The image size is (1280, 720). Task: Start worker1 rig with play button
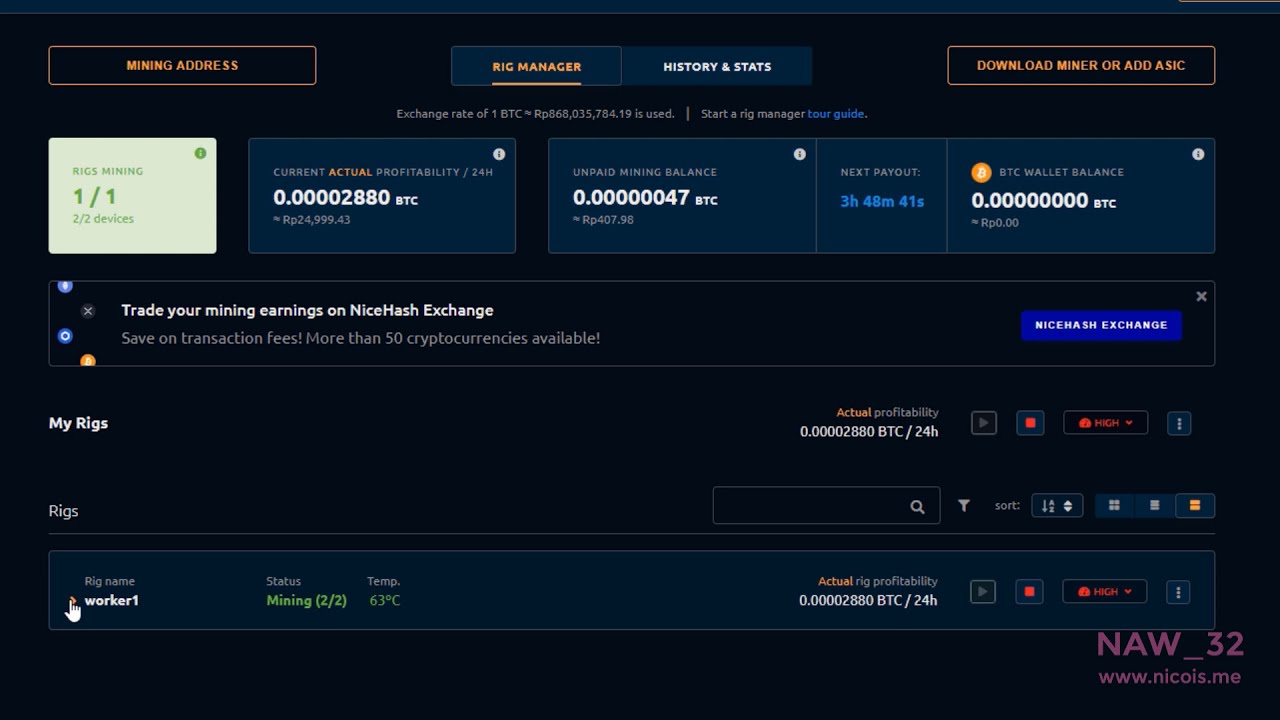[x=982, y=592]
